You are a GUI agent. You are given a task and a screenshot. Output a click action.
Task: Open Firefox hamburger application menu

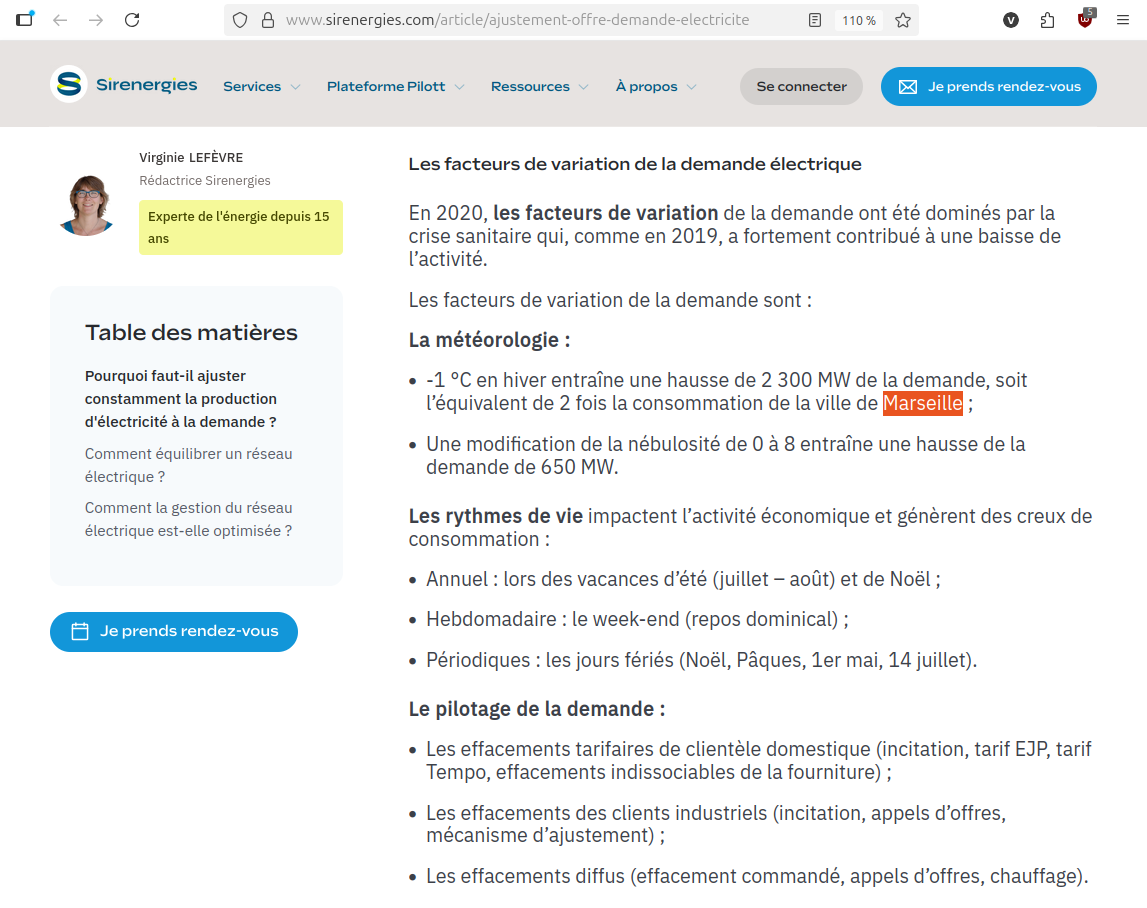(1123, 20)
